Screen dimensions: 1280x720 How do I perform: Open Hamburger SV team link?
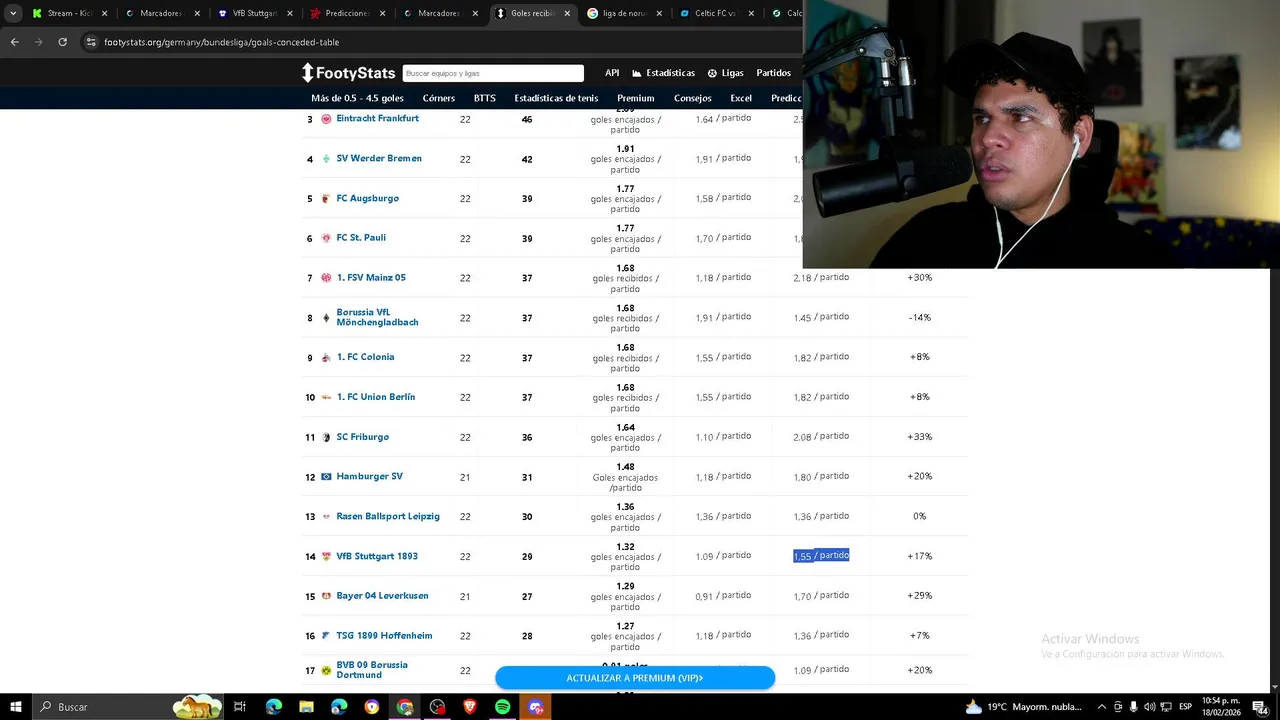pos(369,476)
